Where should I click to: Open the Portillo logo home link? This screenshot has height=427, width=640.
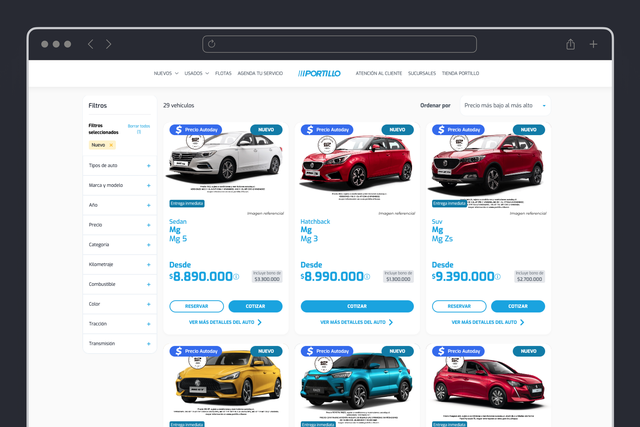point(319,73)
